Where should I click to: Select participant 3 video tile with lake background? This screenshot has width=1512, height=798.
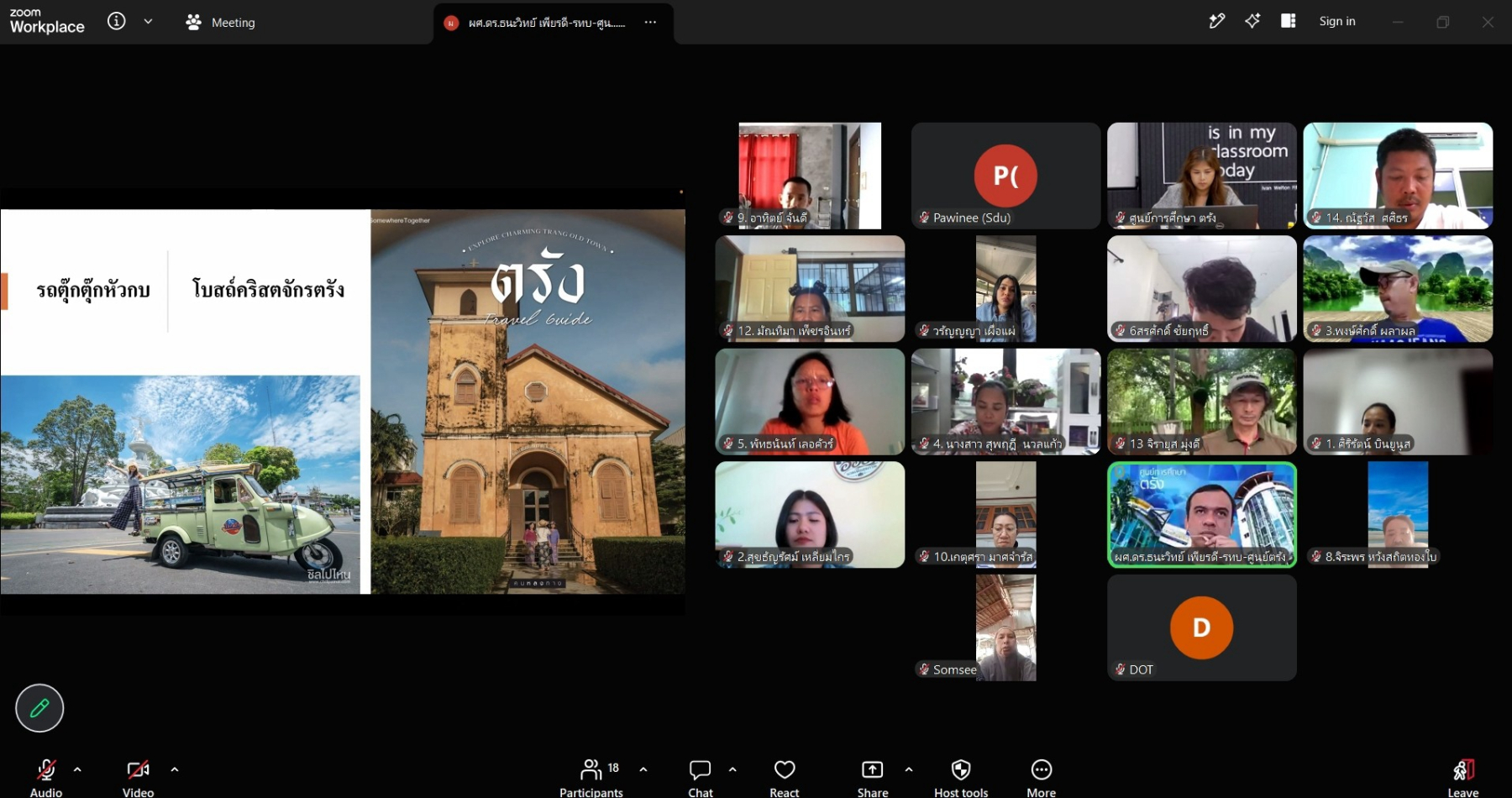pos(1398,289)
